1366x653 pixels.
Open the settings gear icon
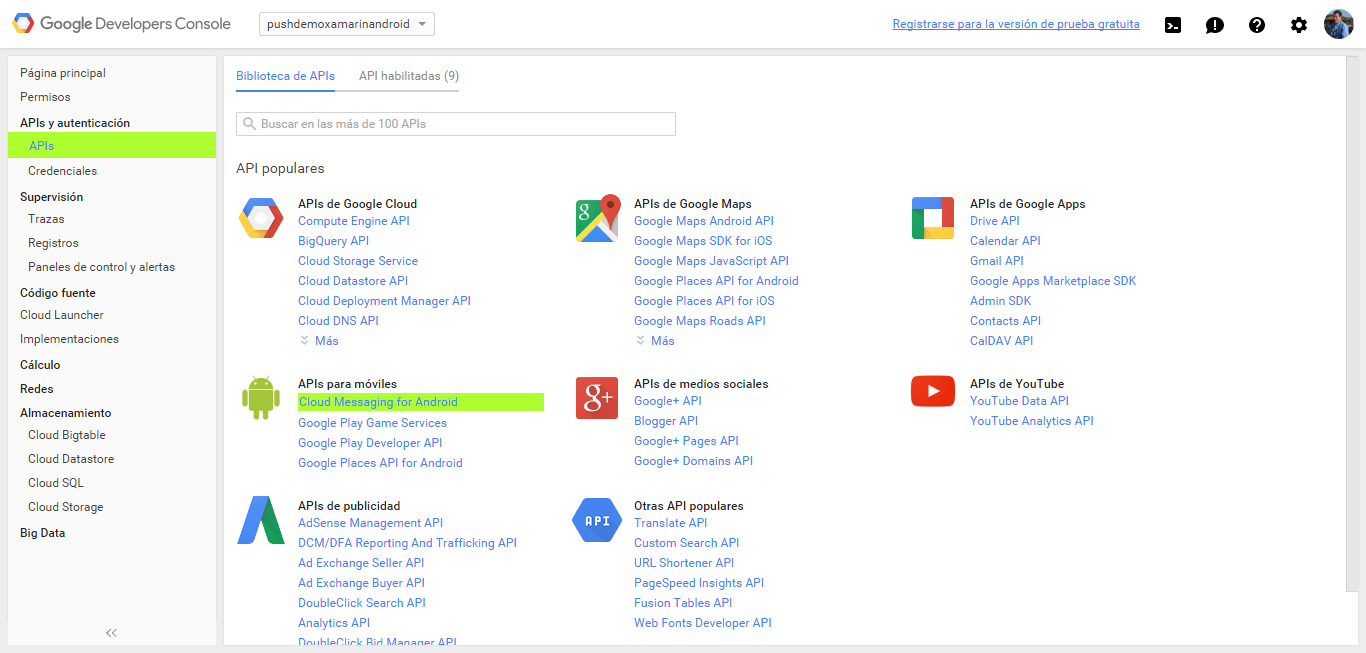coord(1299,25)
